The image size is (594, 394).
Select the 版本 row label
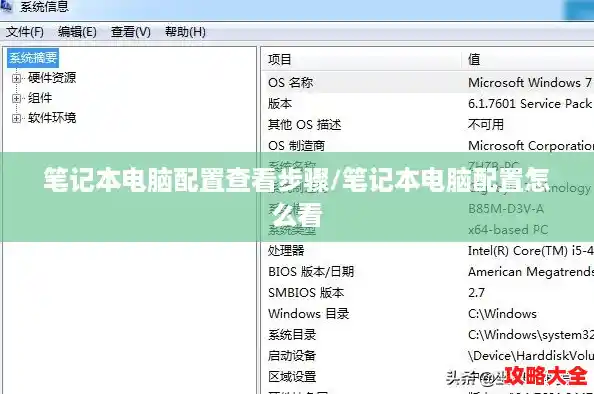point(280,104)
